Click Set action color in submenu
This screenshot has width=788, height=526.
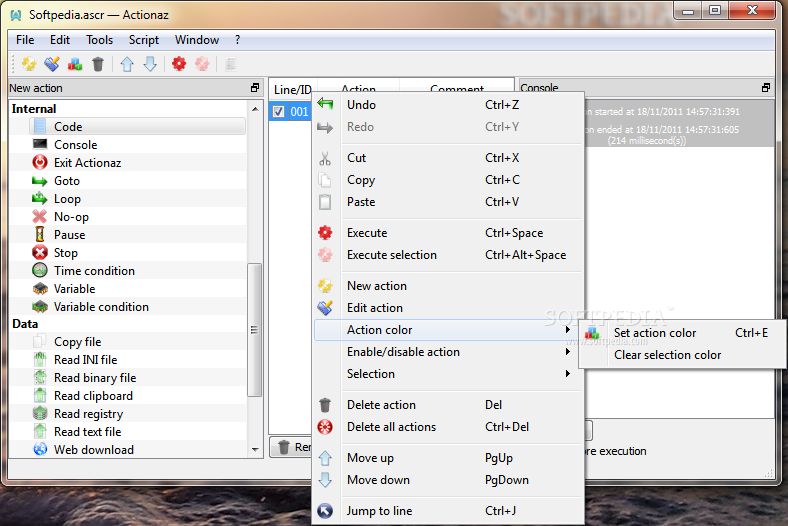point(681,333)
